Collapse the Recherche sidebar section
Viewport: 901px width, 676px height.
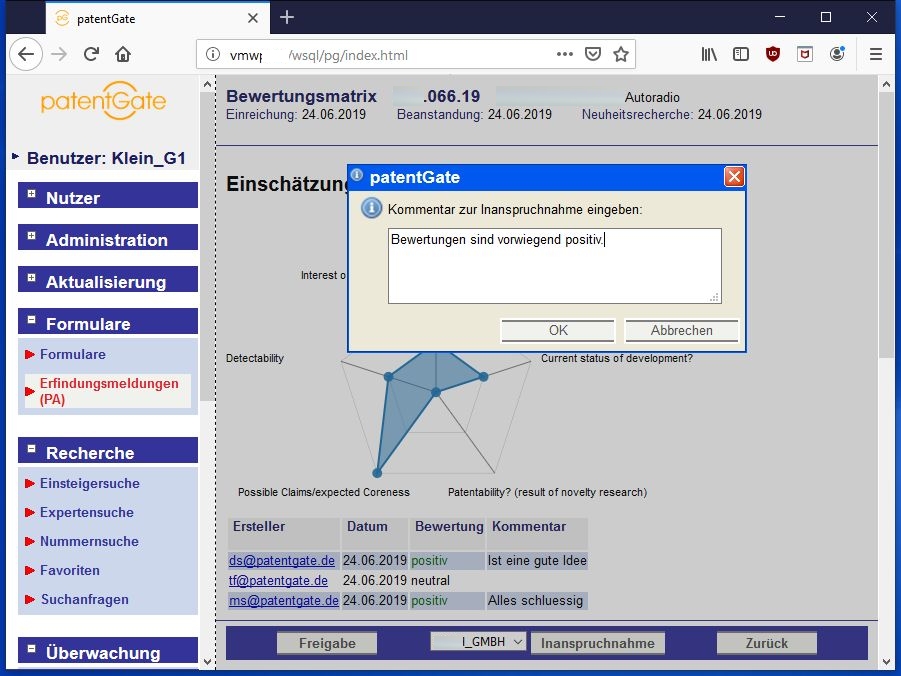click(32, 448)
